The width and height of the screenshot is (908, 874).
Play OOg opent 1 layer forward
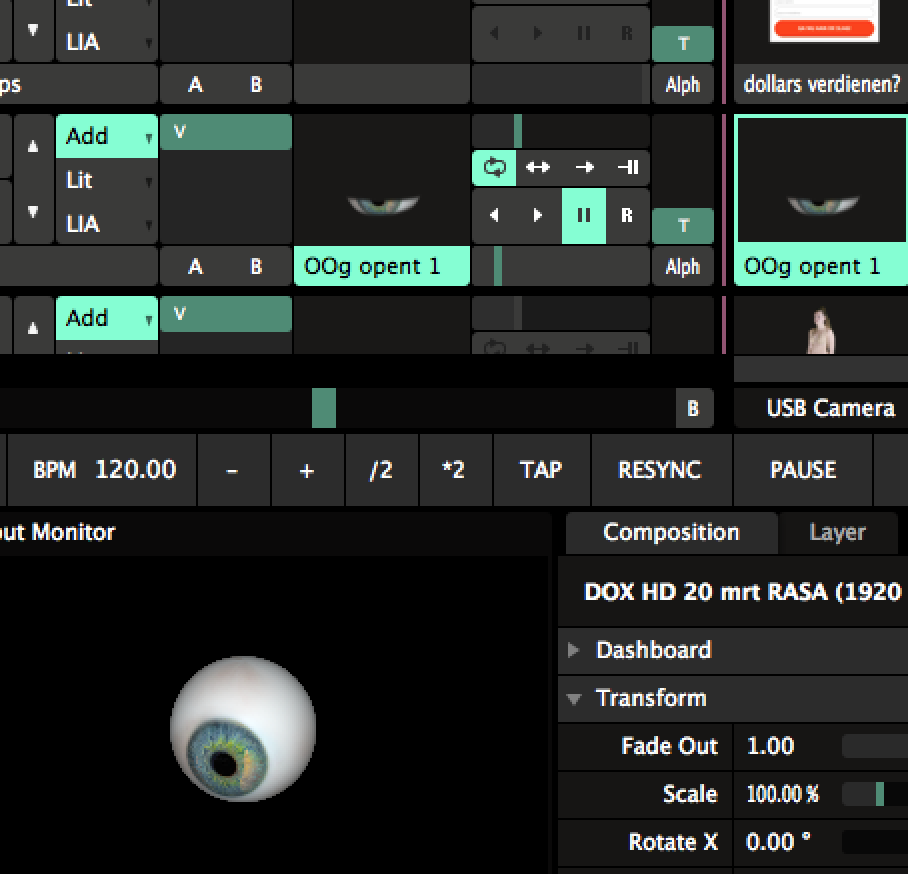(x=538, y=215)
